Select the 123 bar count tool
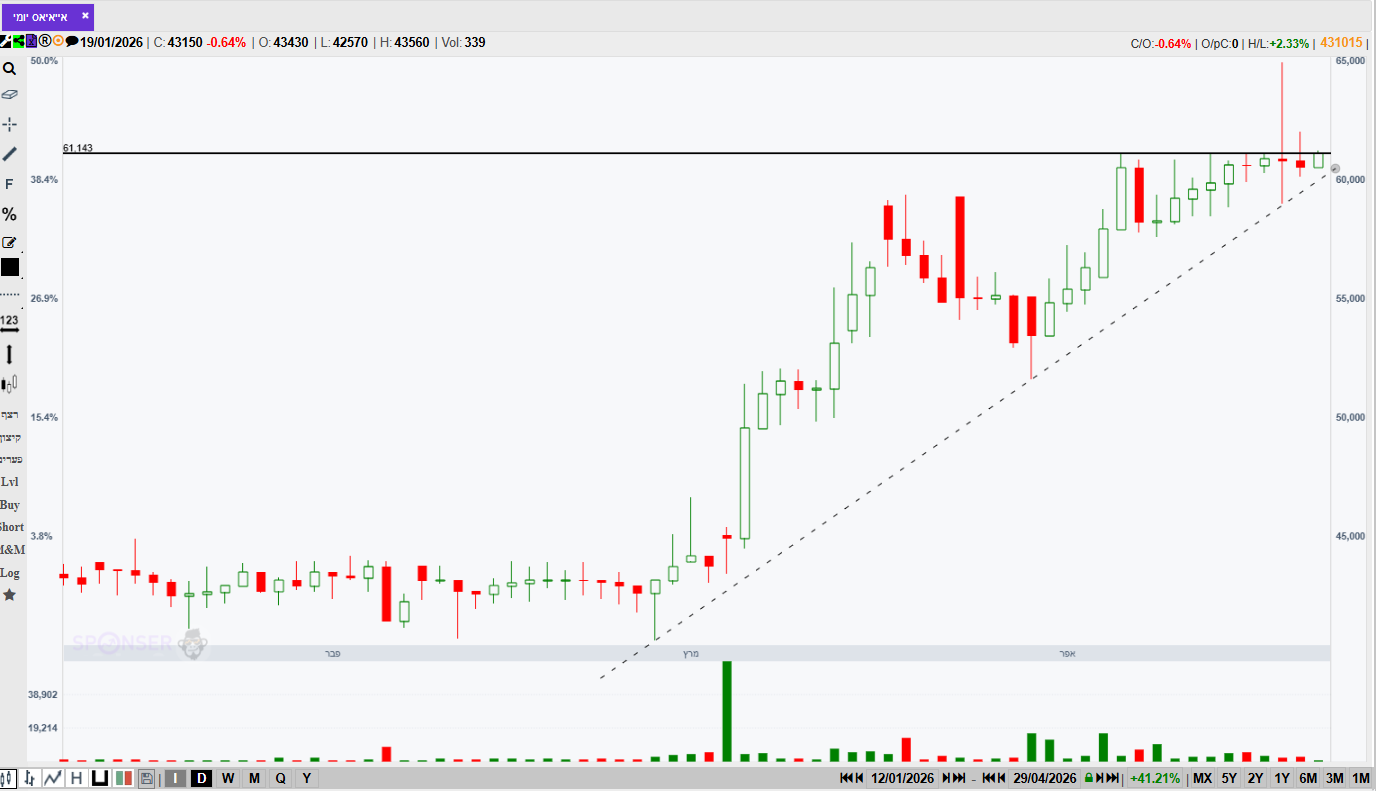 (x=9, y=323)
